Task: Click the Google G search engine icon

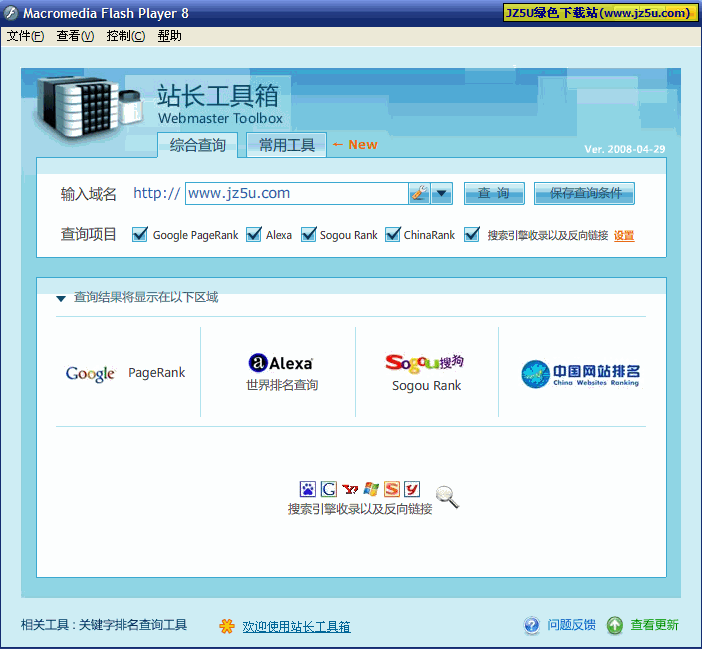Action: click(x=329, y=489)
